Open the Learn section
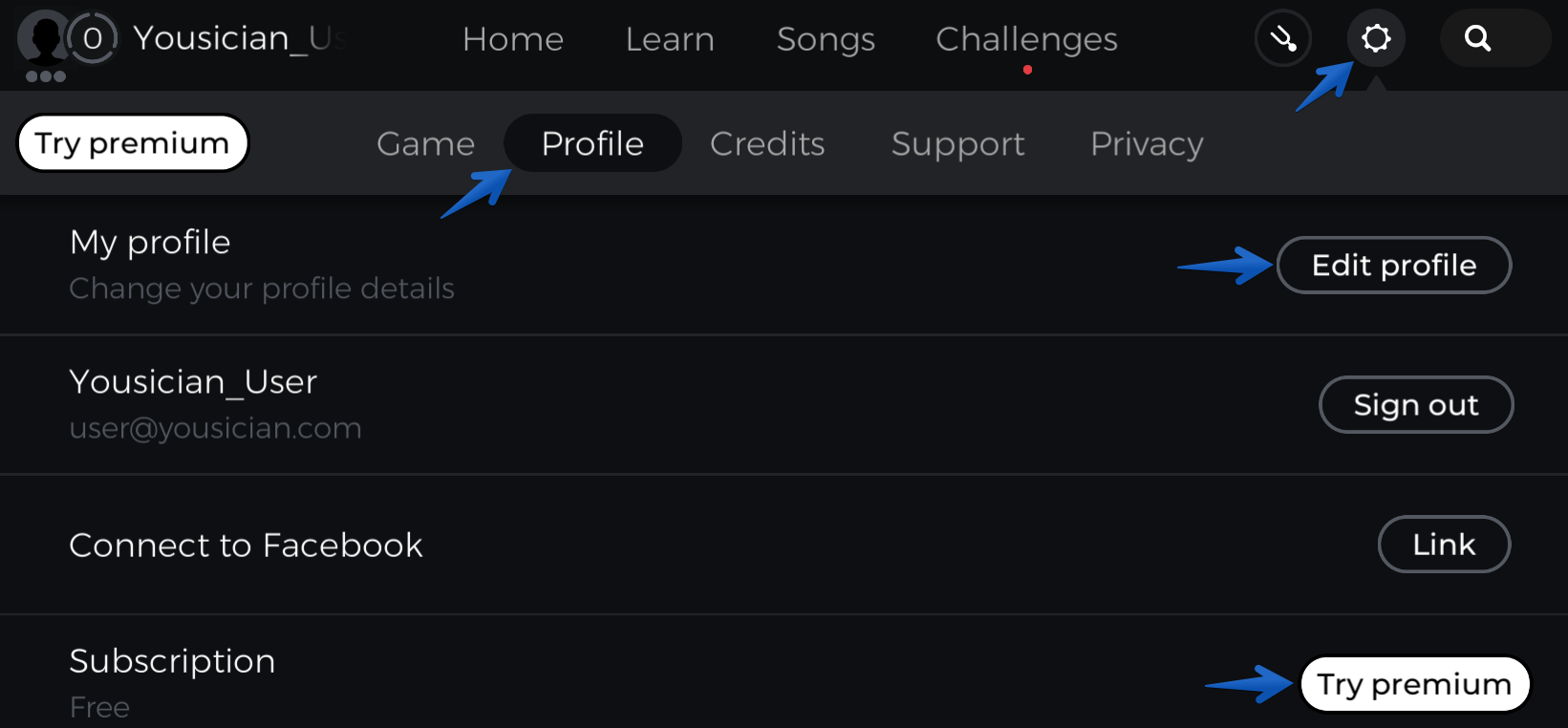The height and width of the screenshot is (728, 1568). coord(670,39)
